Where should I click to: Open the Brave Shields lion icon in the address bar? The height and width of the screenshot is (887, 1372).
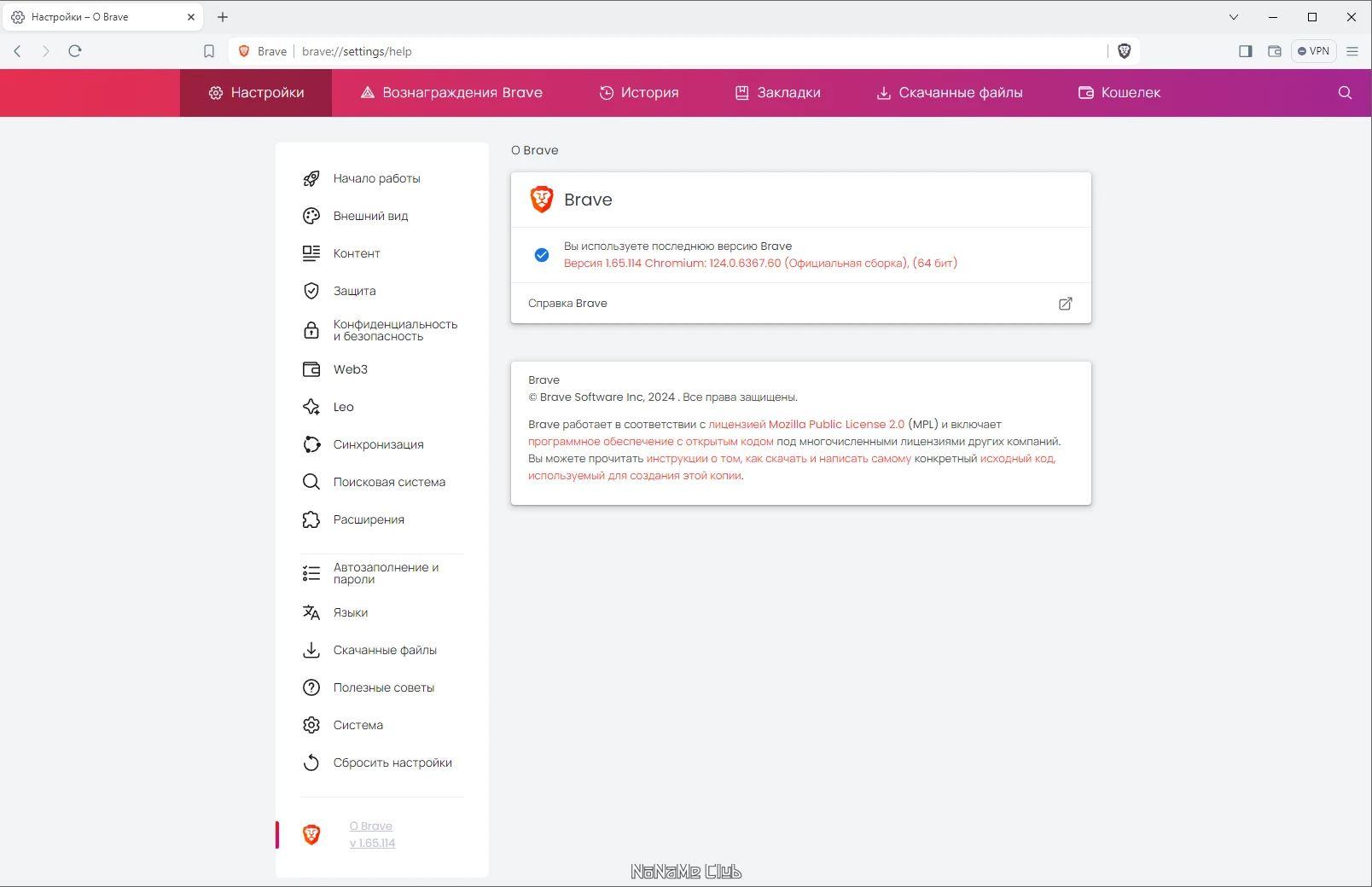click(x=1124, y=51)
